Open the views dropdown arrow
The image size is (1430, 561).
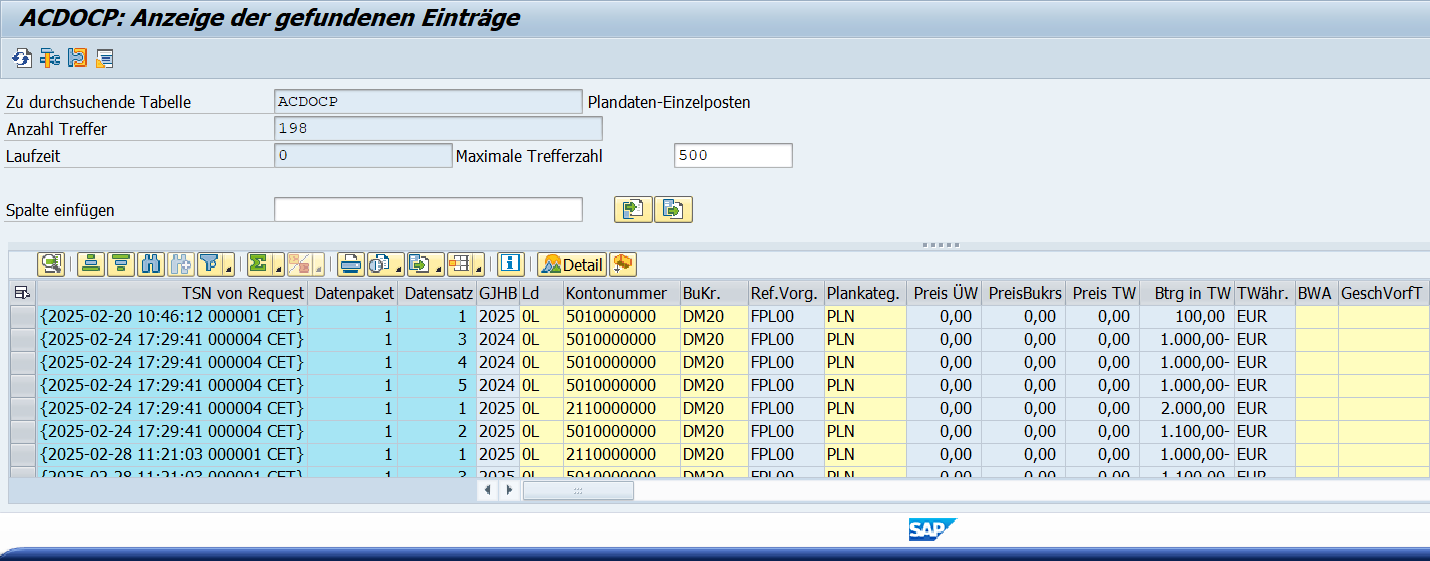coord(398,267)
